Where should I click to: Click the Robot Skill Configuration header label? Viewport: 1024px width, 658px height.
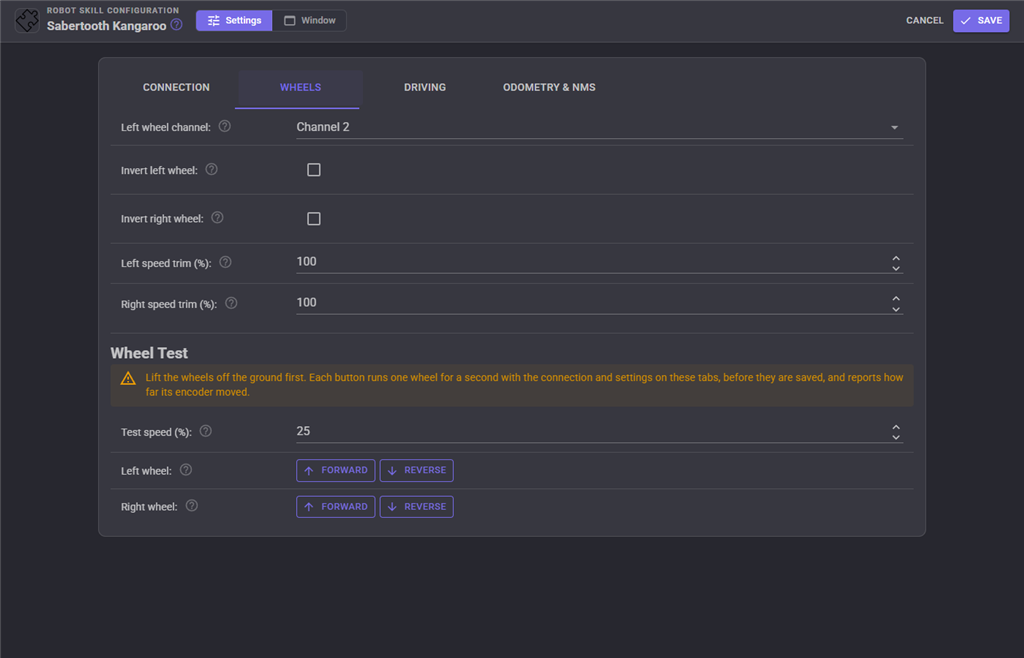pyautogui.click(x=113, y=10)
